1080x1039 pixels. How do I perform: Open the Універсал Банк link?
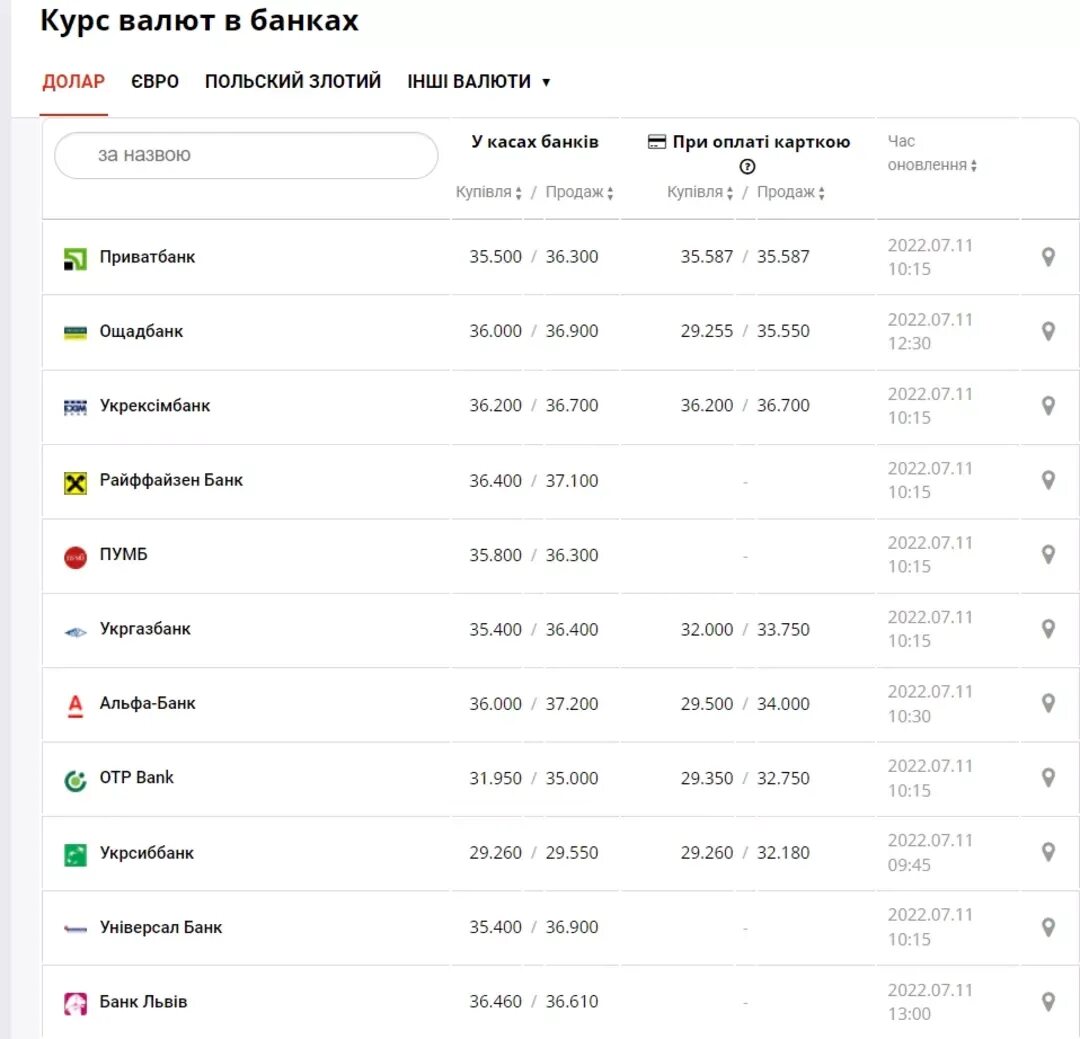[x=161, y=927]
